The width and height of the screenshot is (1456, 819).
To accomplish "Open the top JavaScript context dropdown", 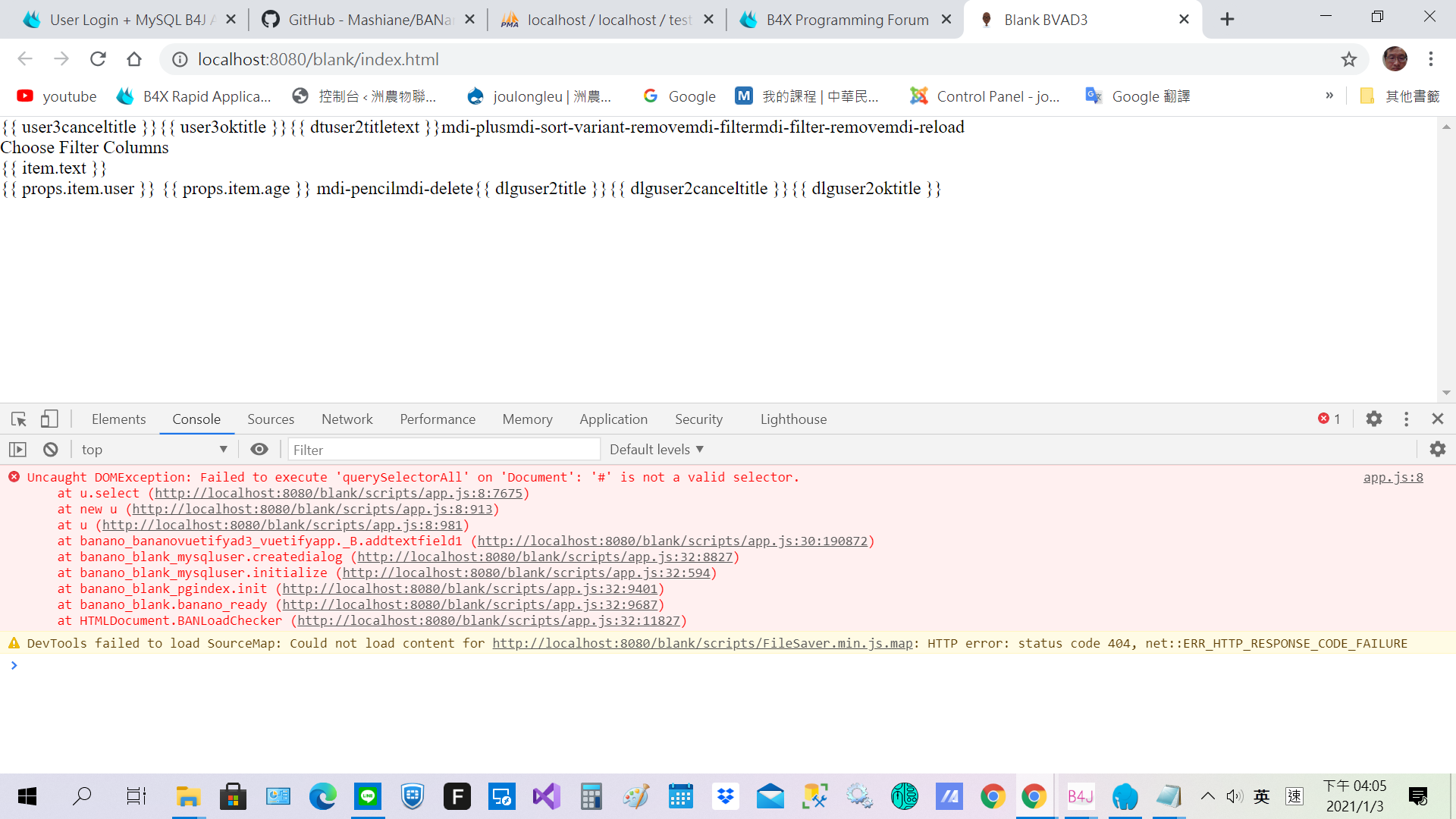I will click(154, 450).
